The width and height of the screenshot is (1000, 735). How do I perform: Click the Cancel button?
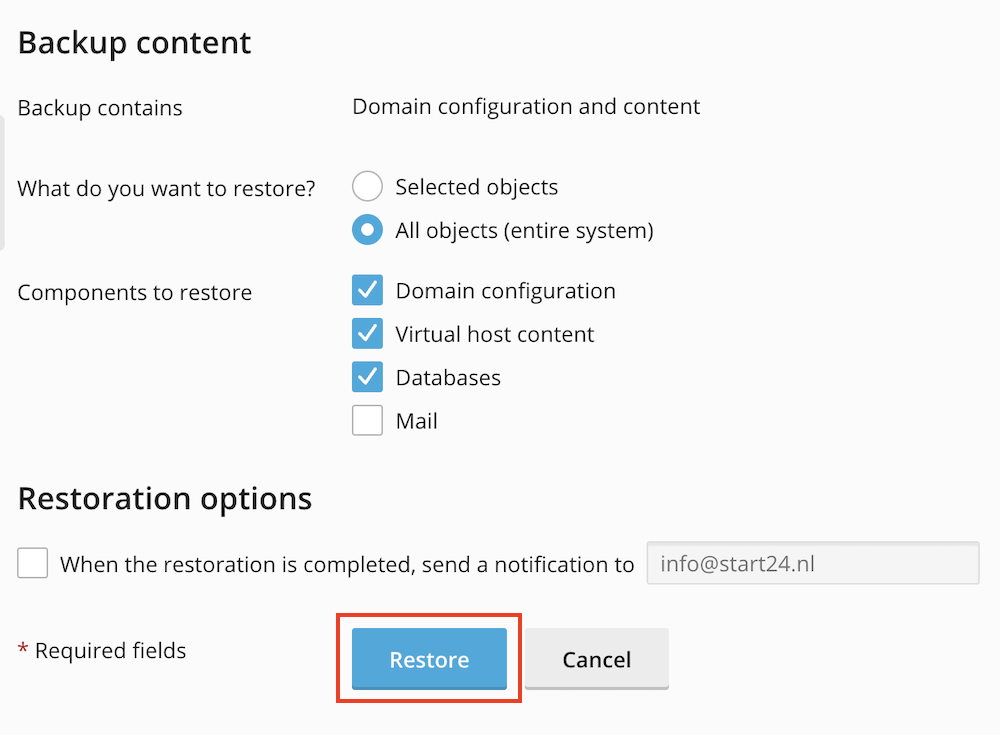(x=596, y=660)
